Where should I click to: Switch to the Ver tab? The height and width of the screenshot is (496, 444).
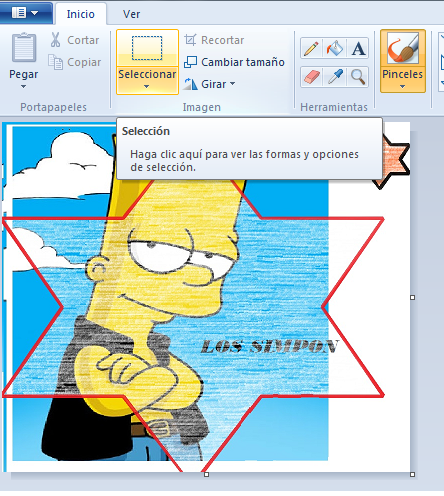click(131, 14)
